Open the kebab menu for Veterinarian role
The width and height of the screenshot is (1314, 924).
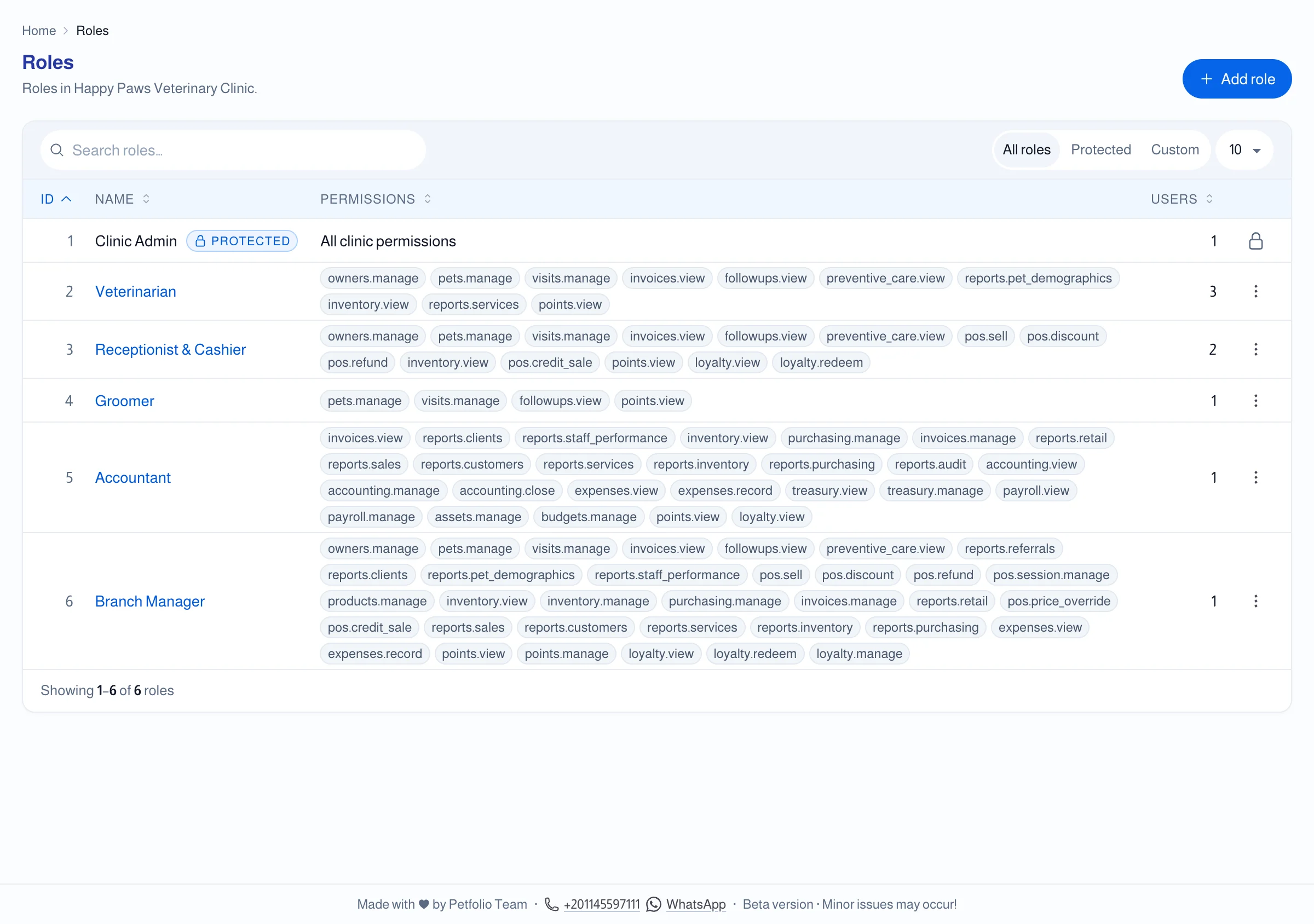tap(1255, 291)
